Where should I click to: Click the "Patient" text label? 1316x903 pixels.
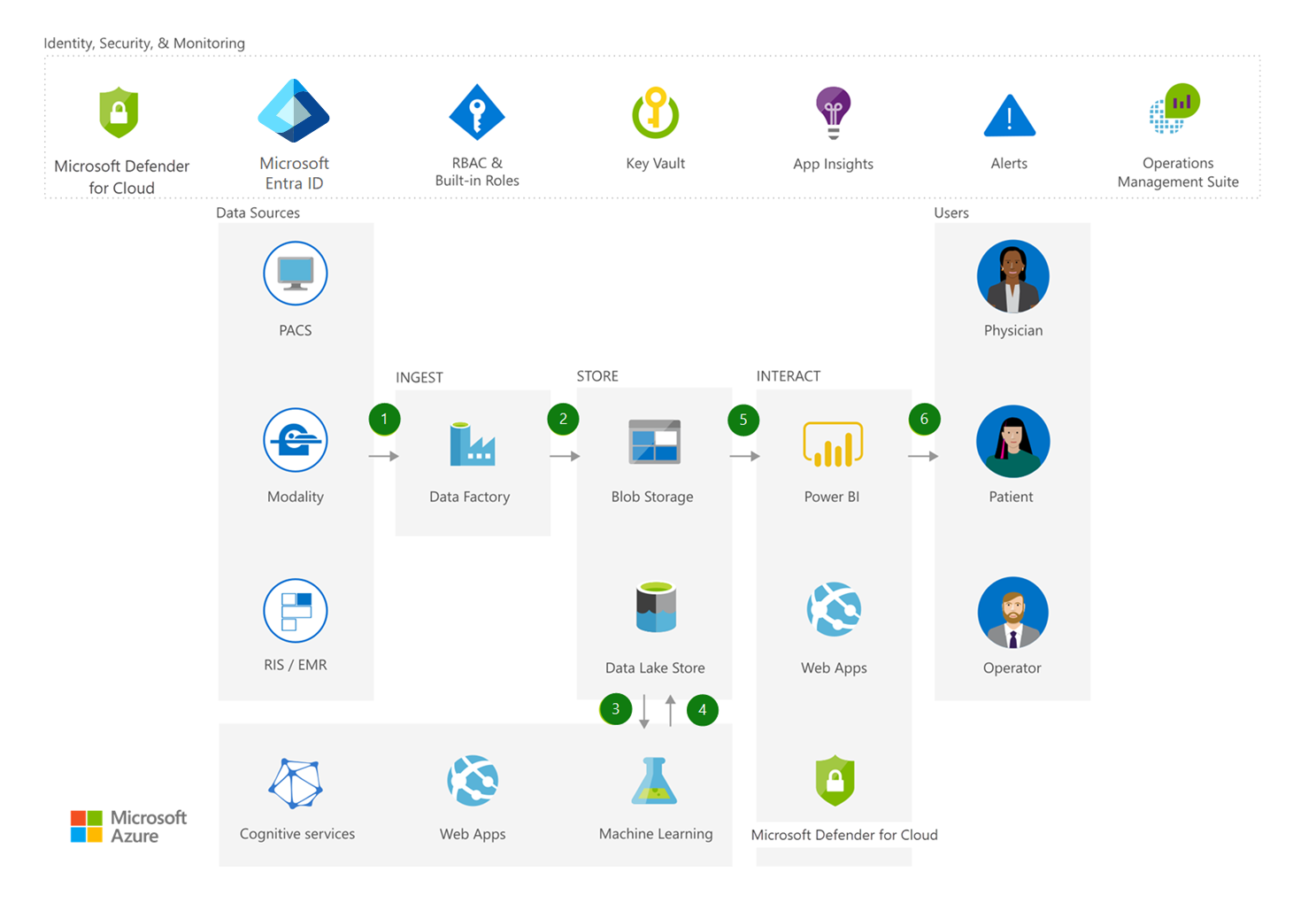tap(1011, 497)
